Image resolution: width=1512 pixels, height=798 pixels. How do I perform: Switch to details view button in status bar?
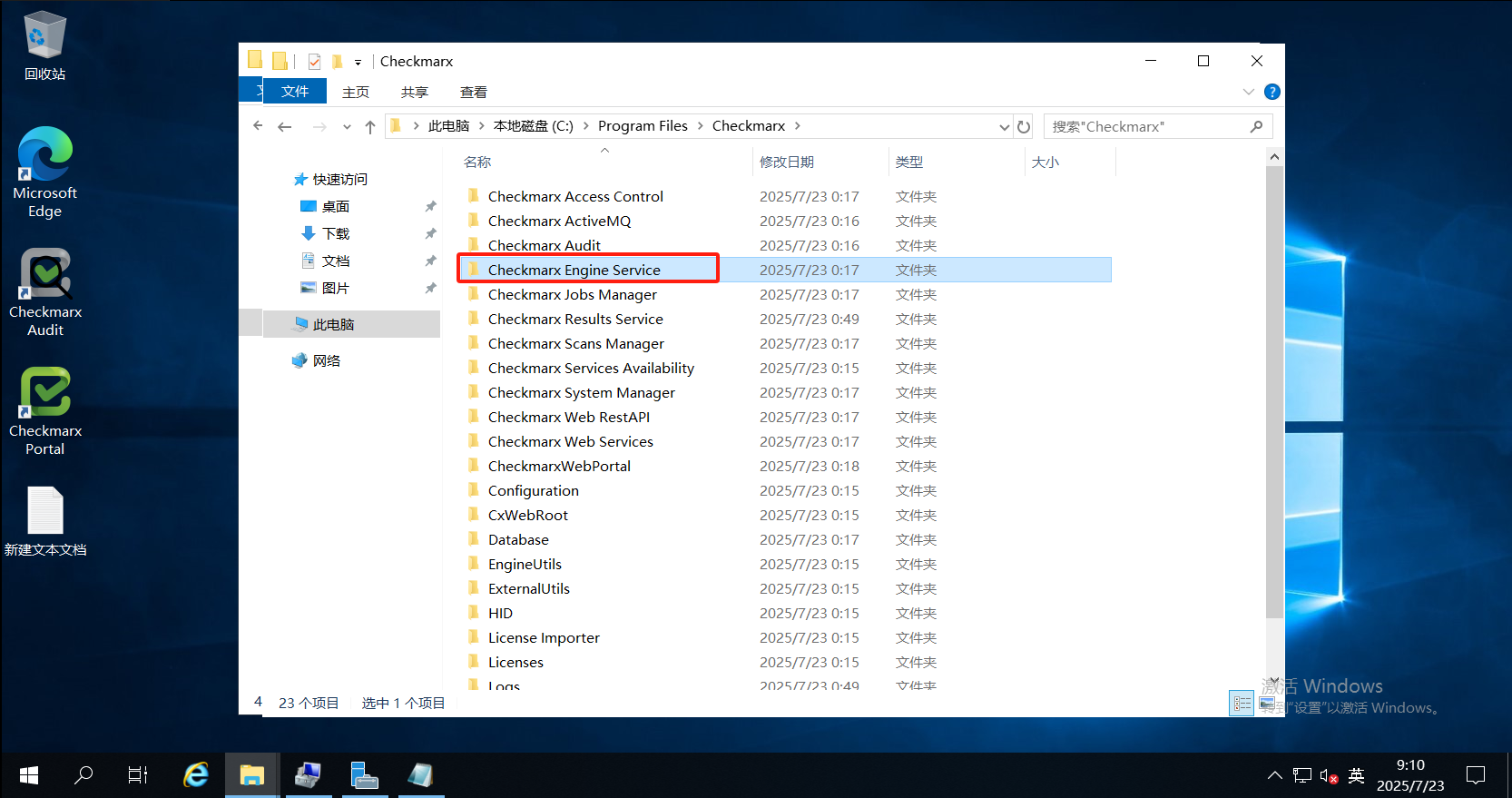point(1242,704)
